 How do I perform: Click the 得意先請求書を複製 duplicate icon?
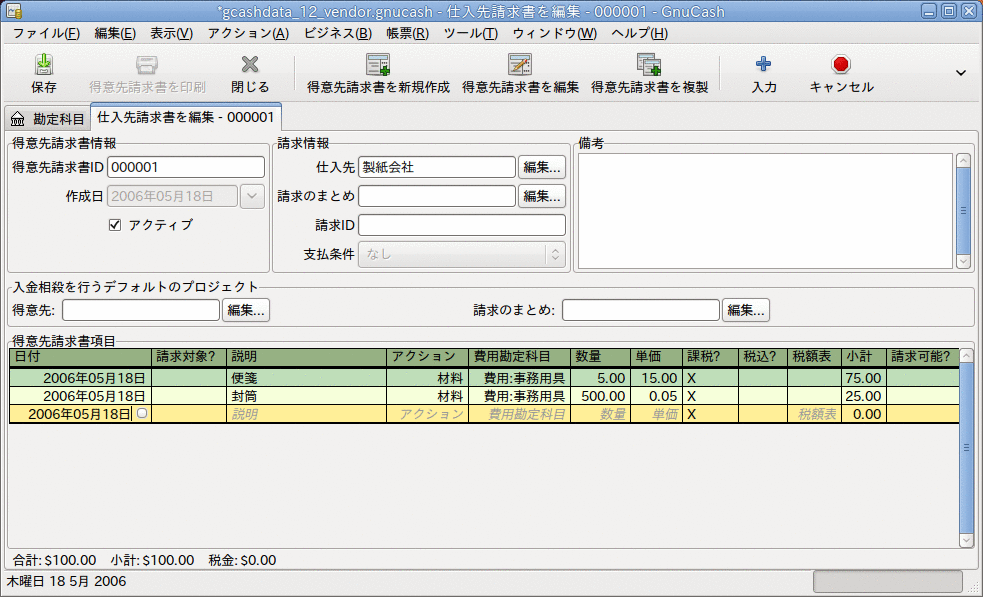(650, 70)
